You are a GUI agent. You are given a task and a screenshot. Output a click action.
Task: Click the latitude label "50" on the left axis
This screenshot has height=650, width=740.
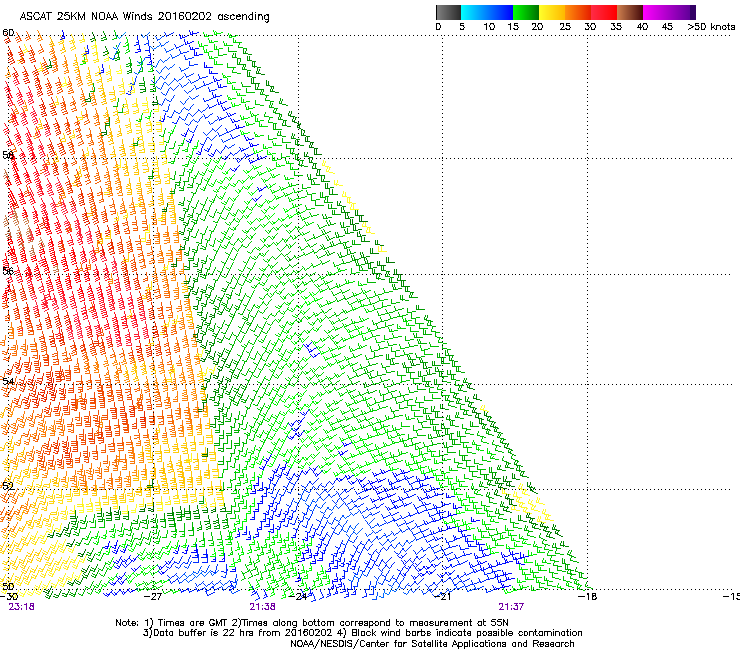[8, 586]
